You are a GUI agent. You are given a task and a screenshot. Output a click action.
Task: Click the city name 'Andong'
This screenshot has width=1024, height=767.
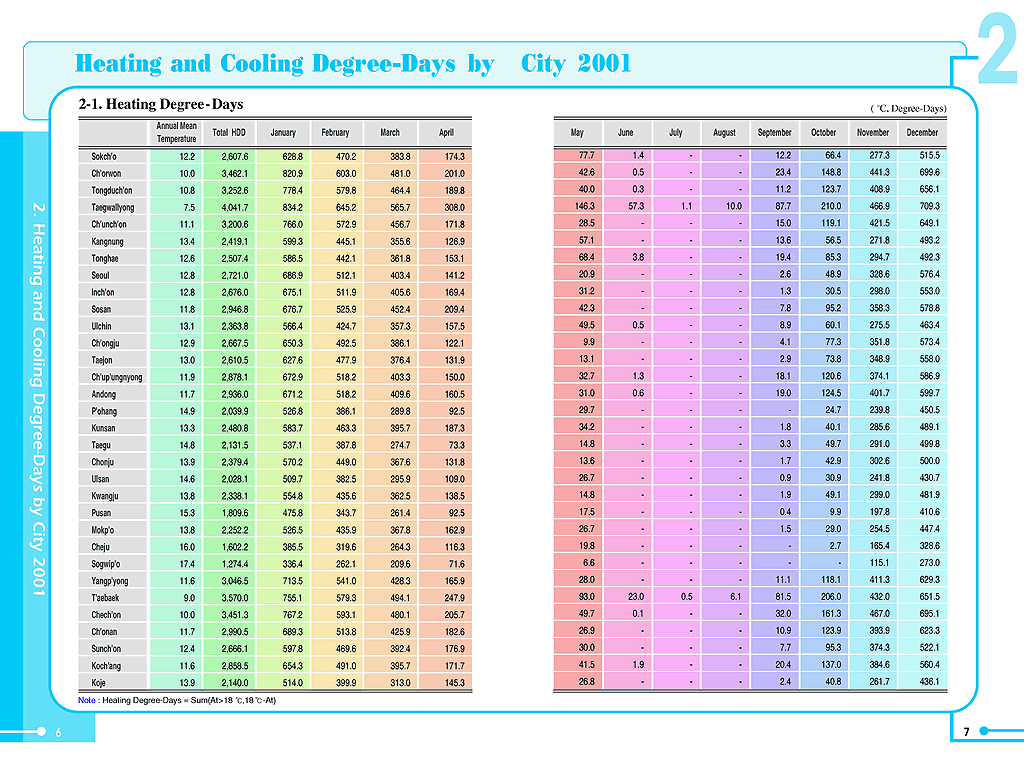point(103,395)
